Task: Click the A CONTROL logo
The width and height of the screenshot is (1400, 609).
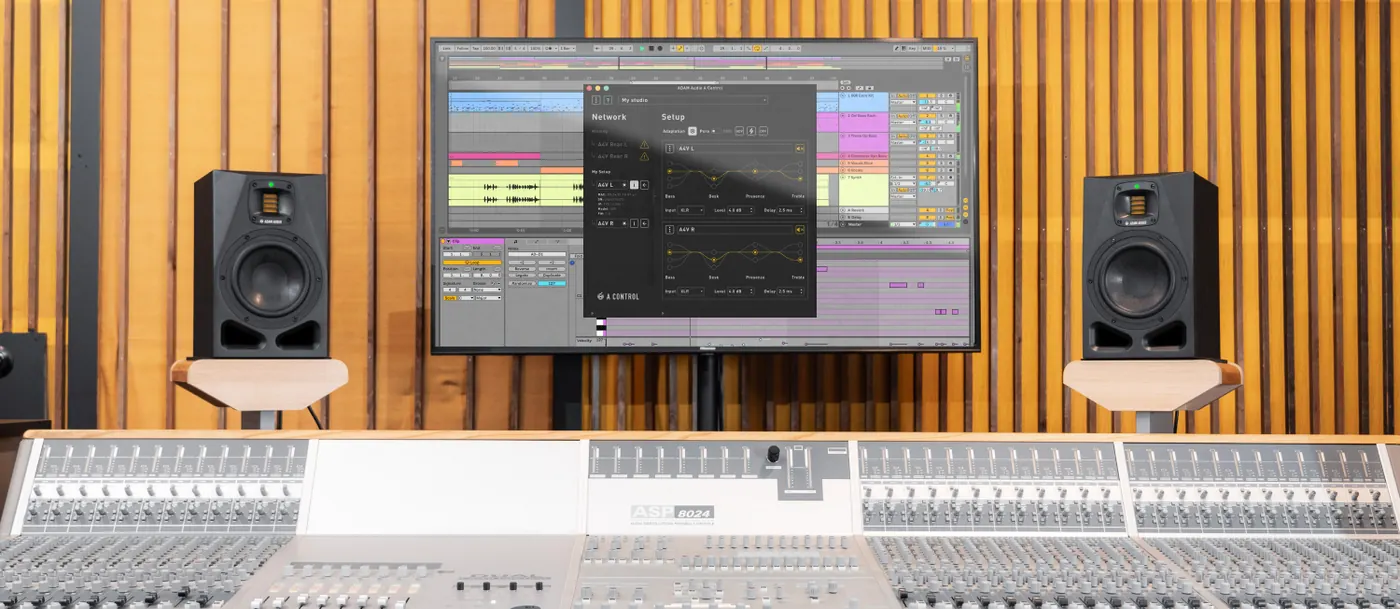Action: [618, 296]
